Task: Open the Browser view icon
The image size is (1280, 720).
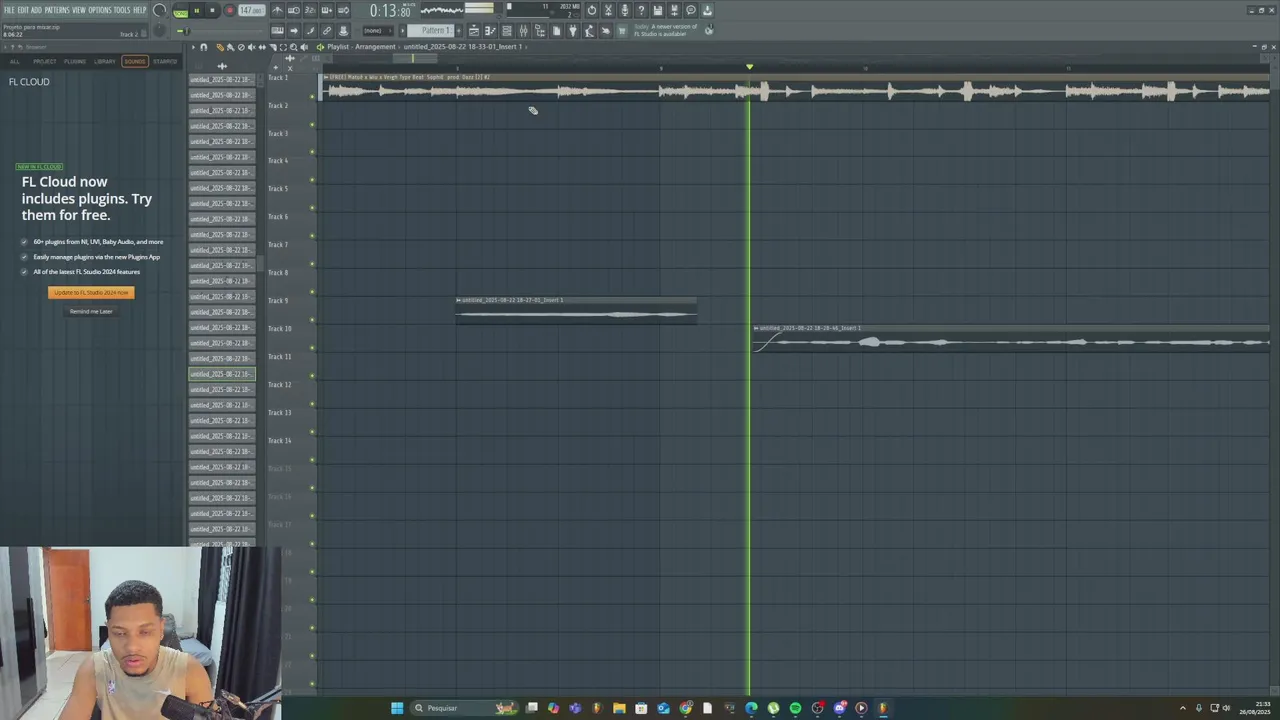Action: [540, 30]
